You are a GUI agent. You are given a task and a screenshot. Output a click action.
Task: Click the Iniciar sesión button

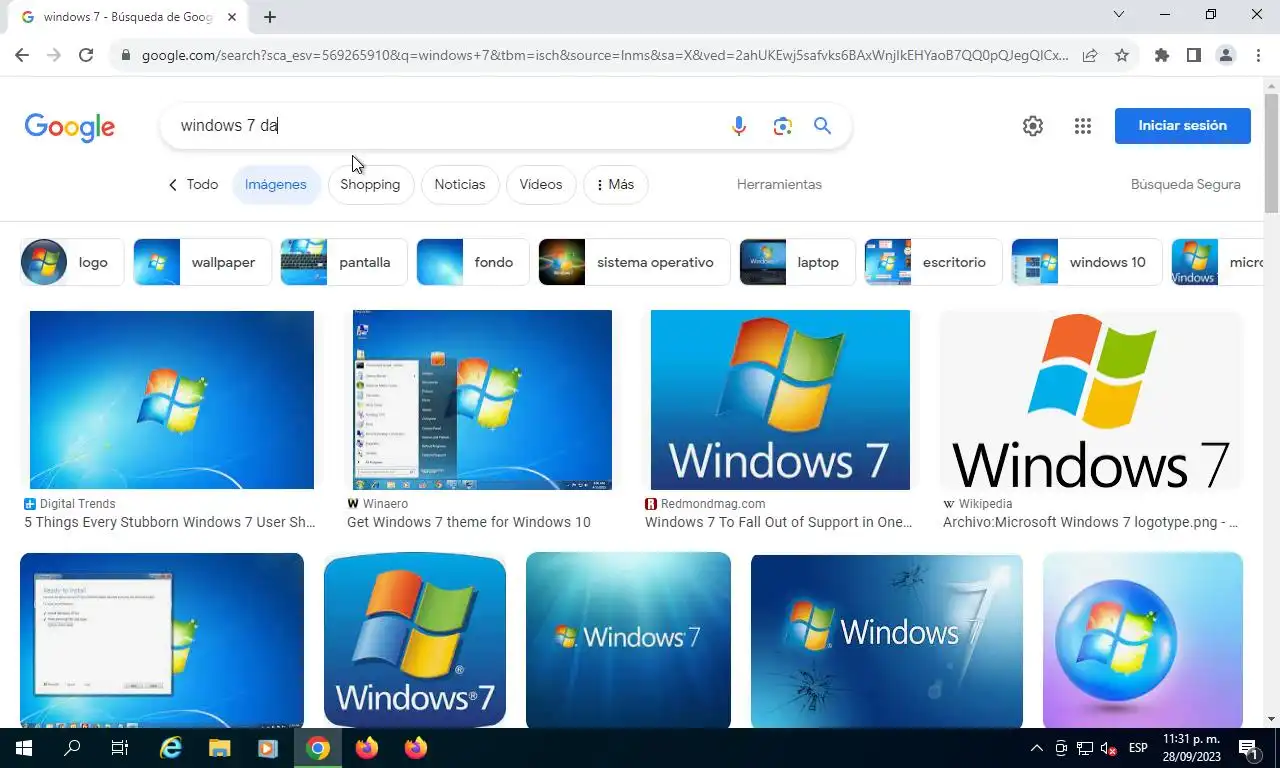click(1183, 126)
